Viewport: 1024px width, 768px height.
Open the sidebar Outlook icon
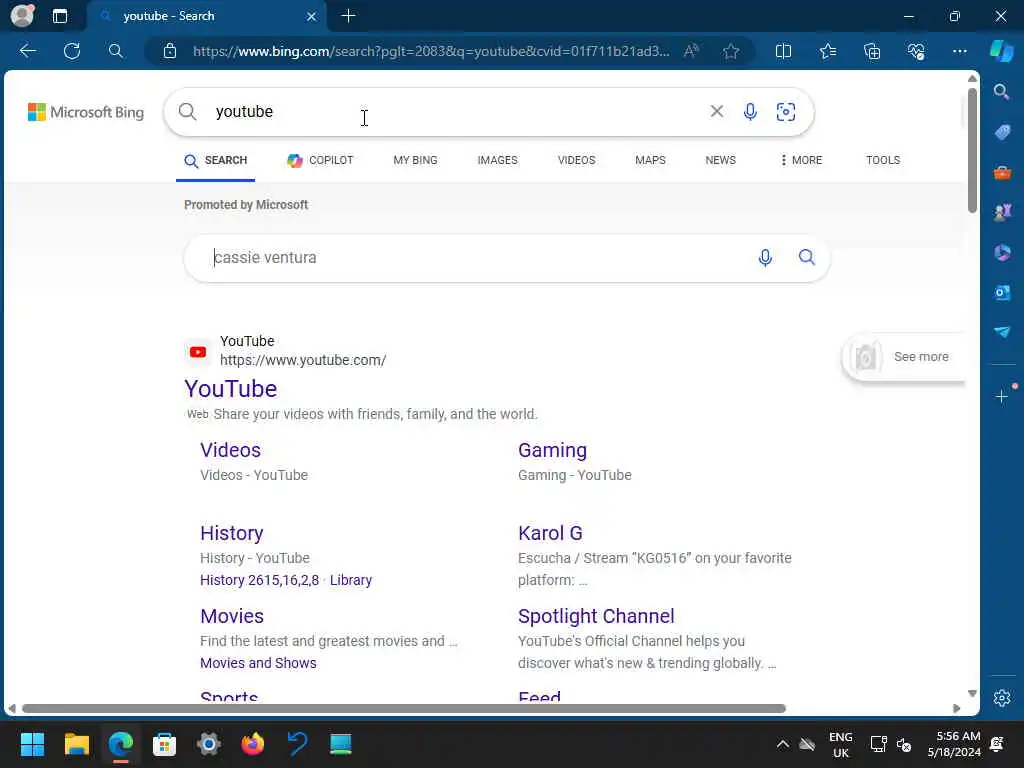click(x=1002, y=293)
